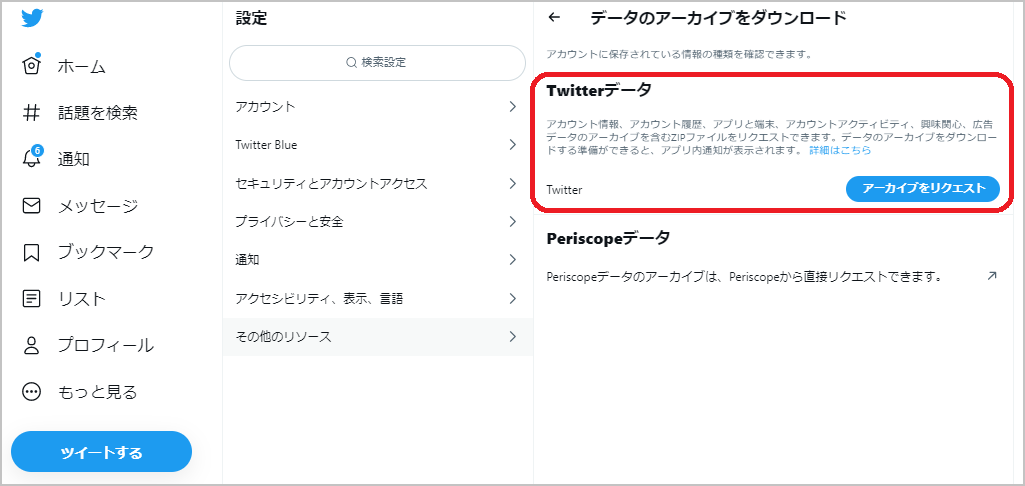Open the ブックマーク bookmark icon

[31, 252]
